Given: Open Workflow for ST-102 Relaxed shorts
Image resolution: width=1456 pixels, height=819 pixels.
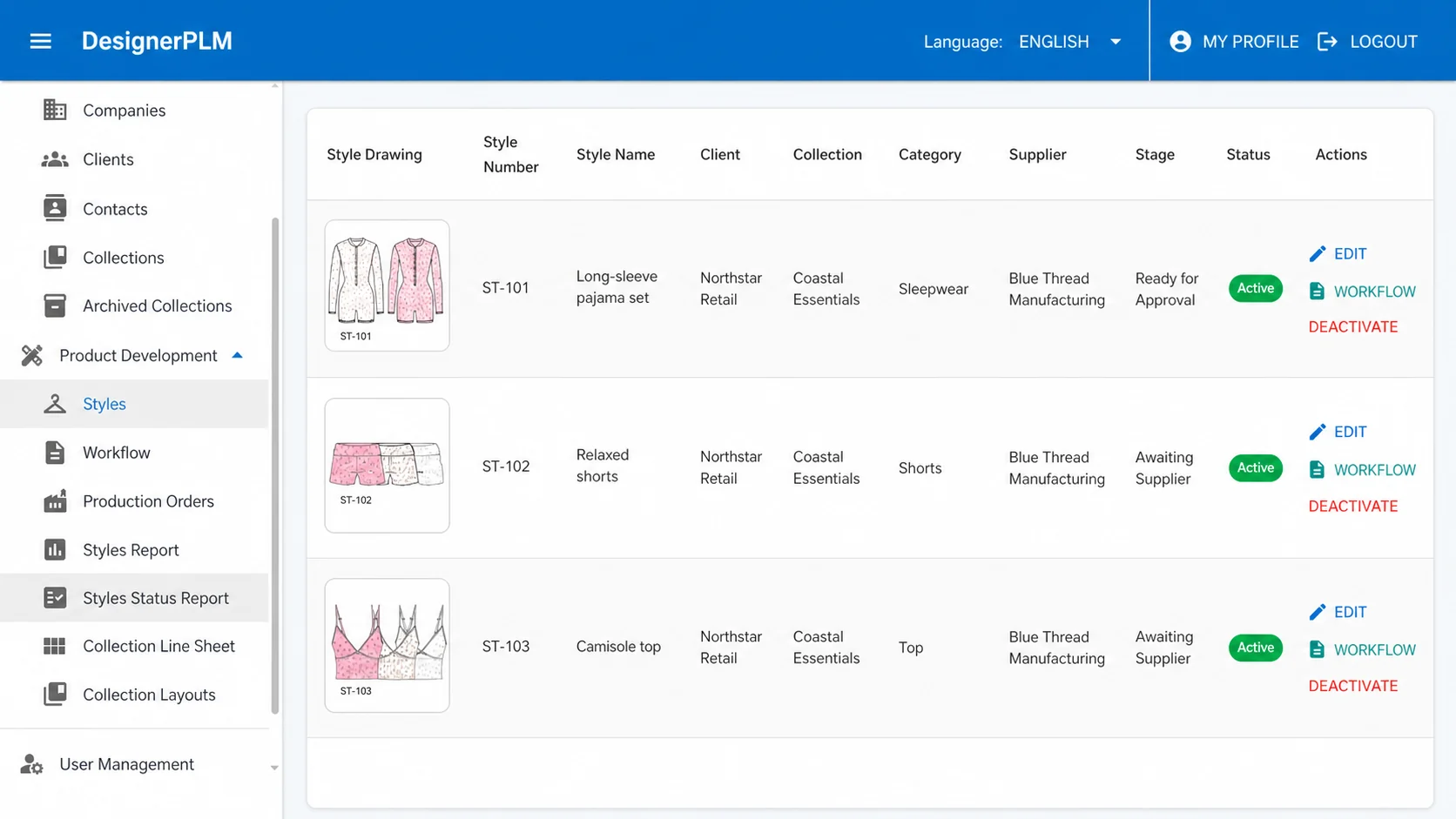Looking at the screenshot, I should [x=1363, y=470].
